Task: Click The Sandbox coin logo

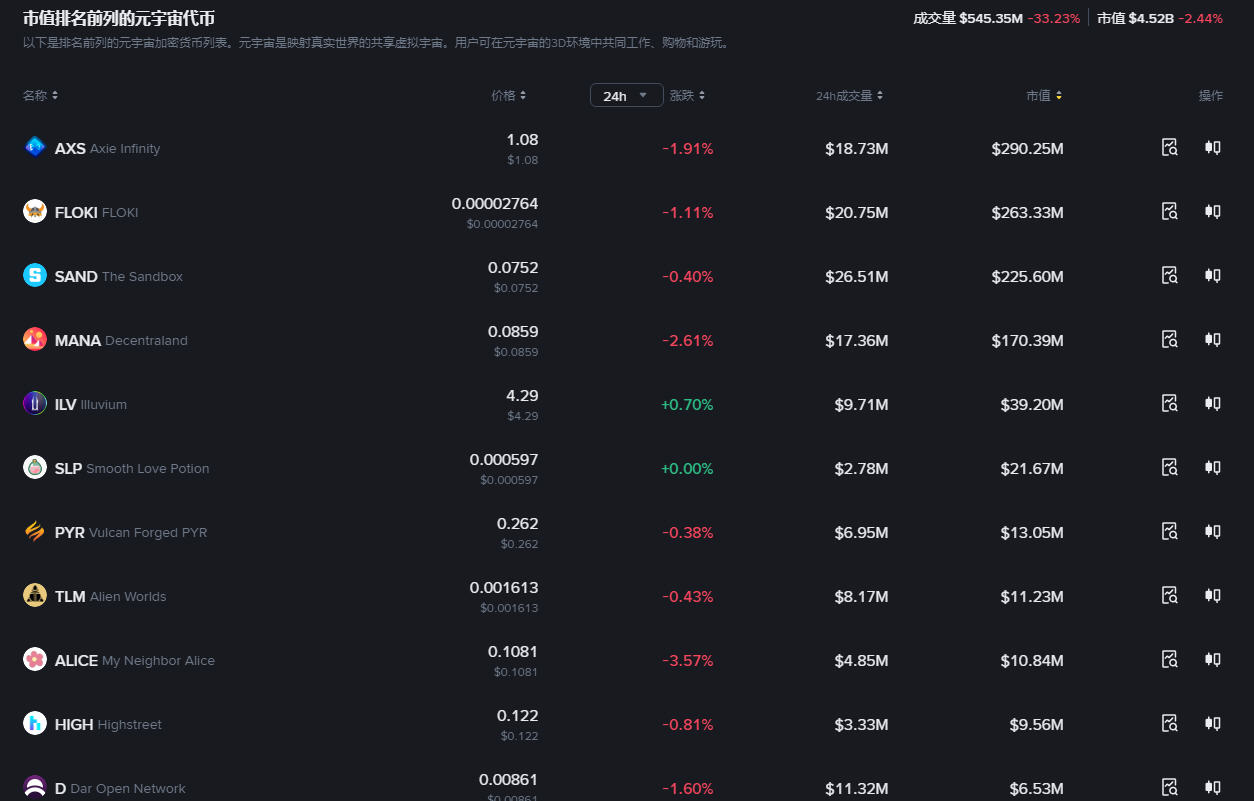Action: point(35,275)
